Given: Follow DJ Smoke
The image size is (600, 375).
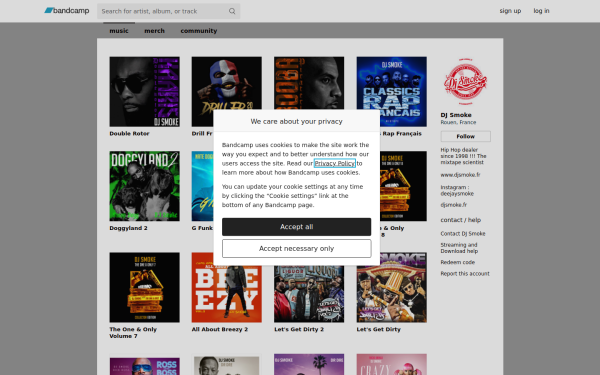Looking at the screenshot, I should [x=465, y=136].
